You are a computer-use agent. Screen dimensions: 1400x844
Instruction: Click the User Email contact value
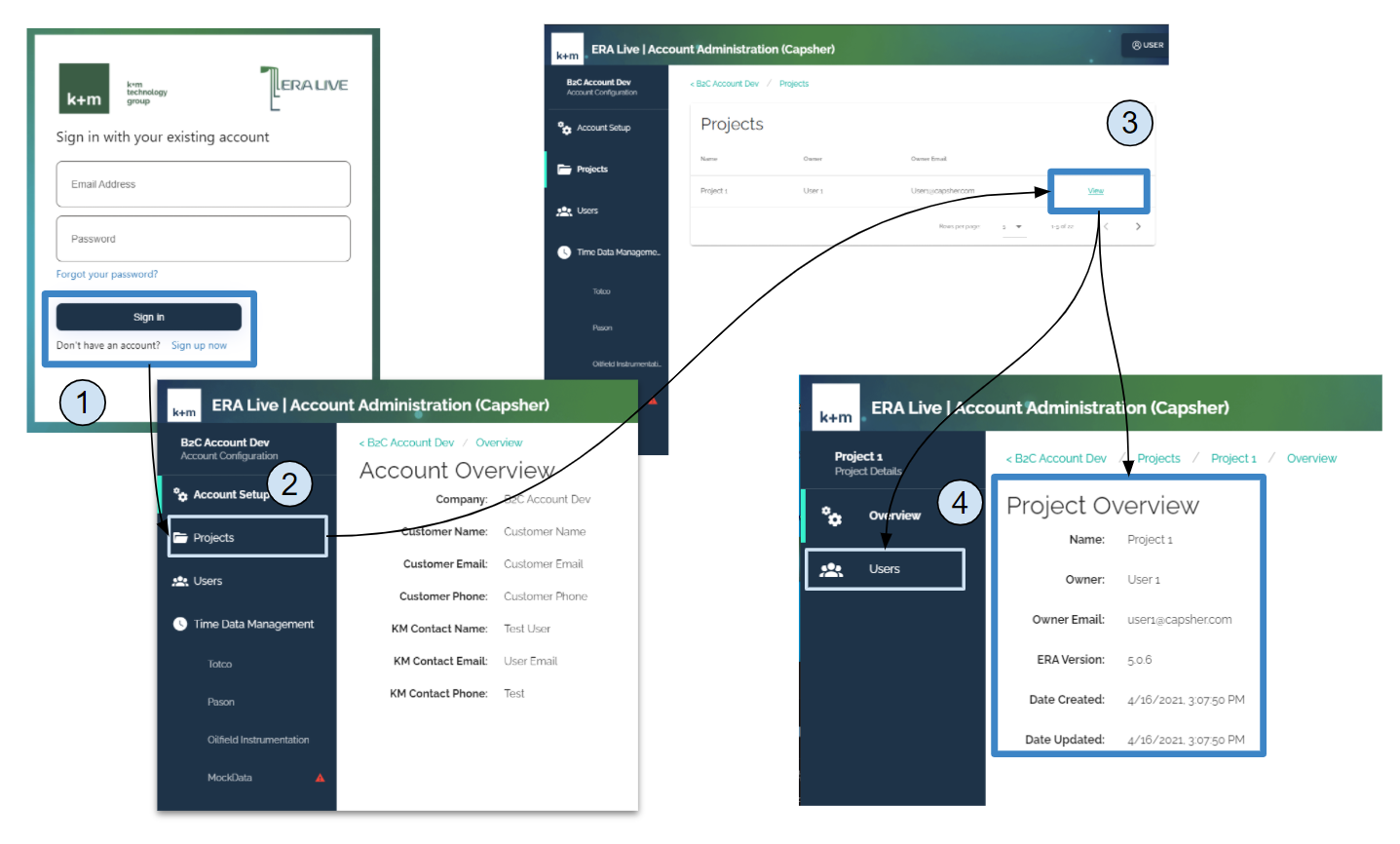click(x=530, y=662)
